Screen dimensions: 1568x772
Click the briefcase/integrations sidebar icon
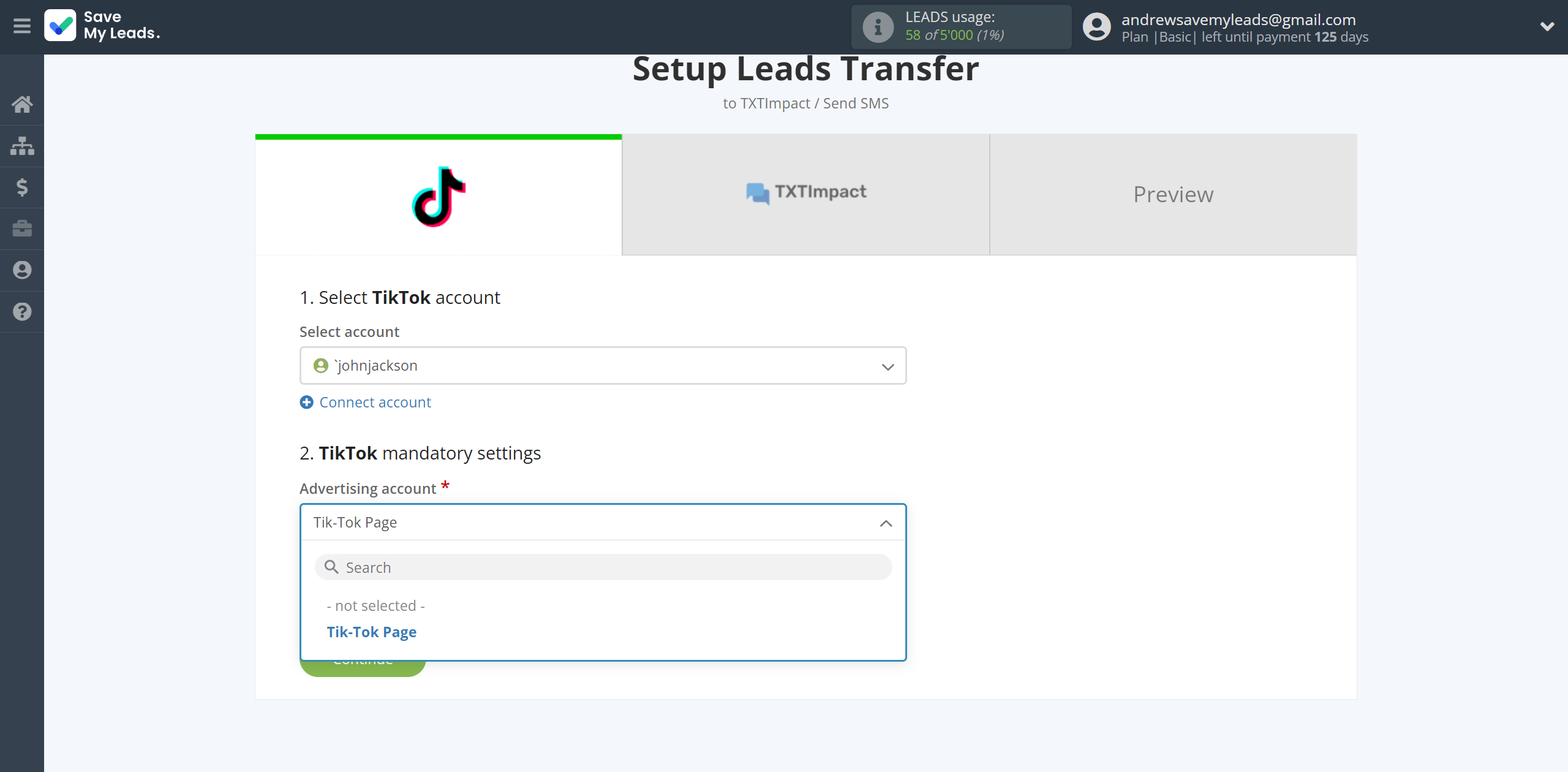tap(22, 228)
